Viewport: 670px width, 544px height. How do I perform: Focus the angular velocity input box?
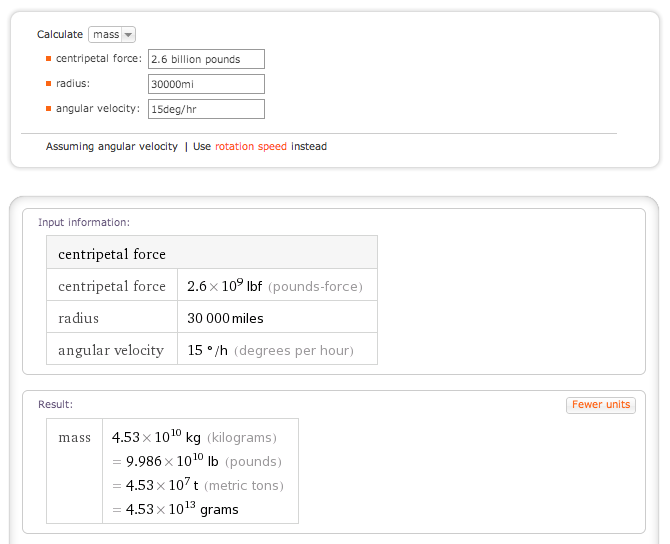click(206, 109)
